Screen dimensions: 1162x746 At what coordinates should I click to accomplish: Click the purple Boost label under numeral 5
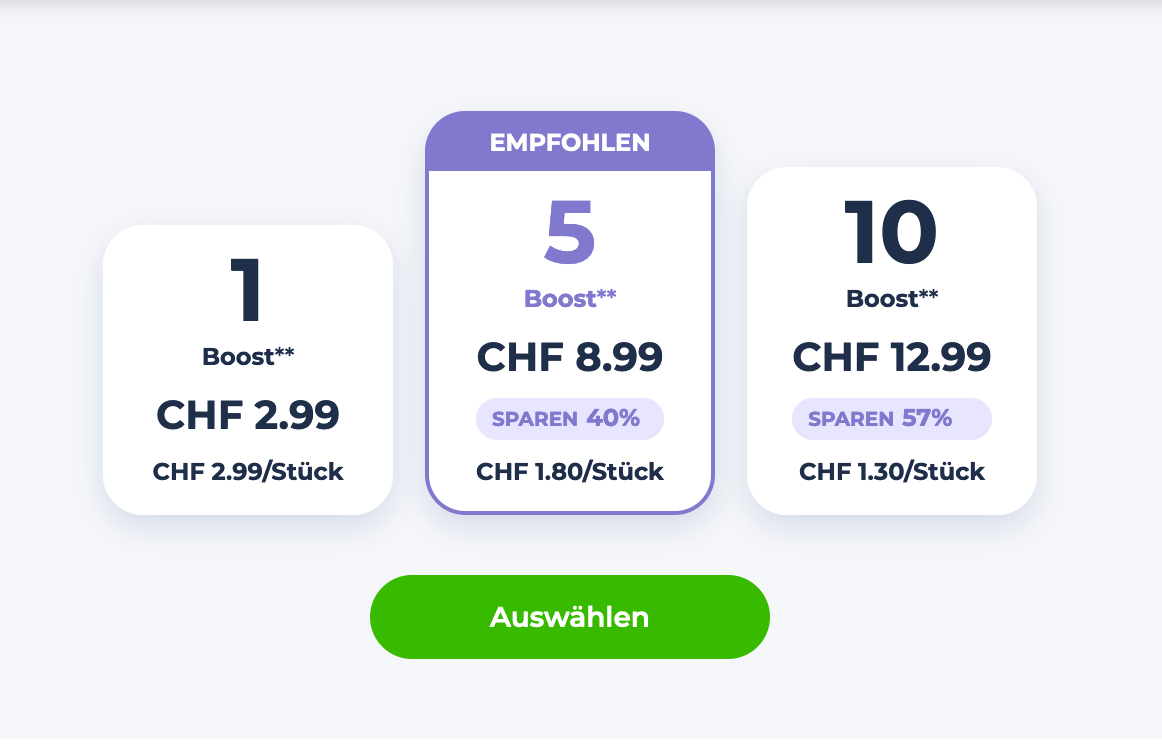click(x=560, y=299)
